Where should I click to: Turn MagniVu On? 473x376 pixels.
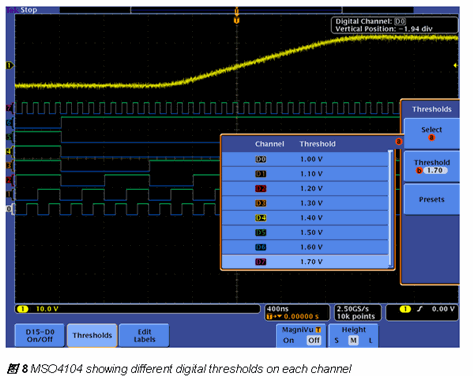point(289,340)
